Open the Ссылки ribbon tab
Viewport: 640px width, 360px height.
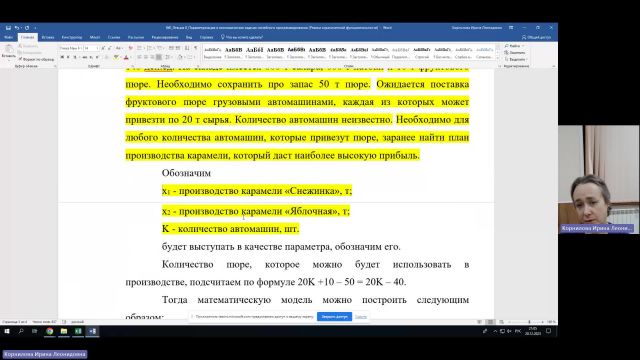pyautogui.click(x=114, y=37)
